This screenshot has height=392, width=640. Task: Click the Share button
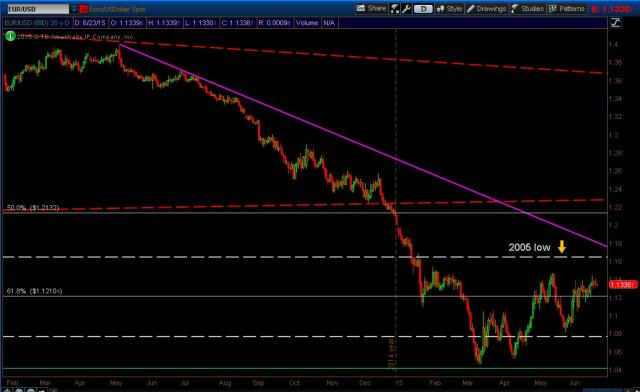coord(371,9)
